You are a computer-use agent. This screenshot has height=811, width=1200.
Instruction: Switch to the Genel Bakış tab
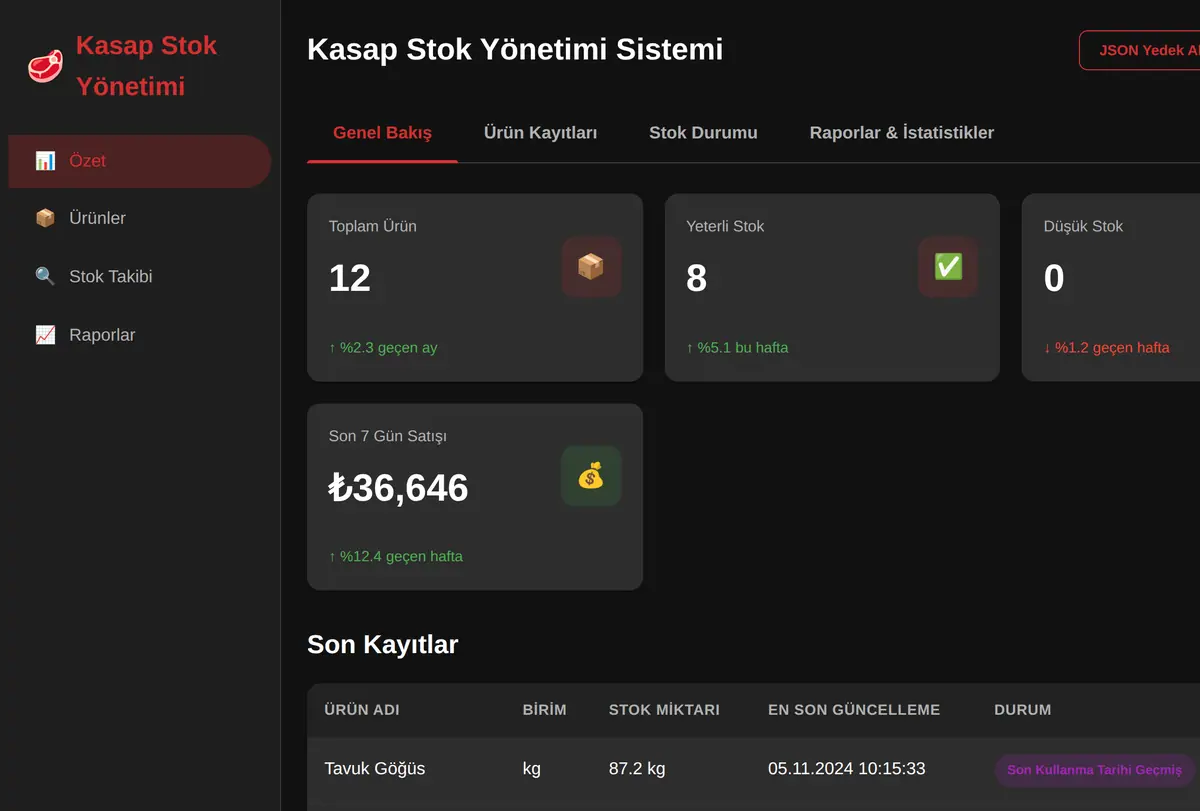pyautogui.click(x=382, y=133)
